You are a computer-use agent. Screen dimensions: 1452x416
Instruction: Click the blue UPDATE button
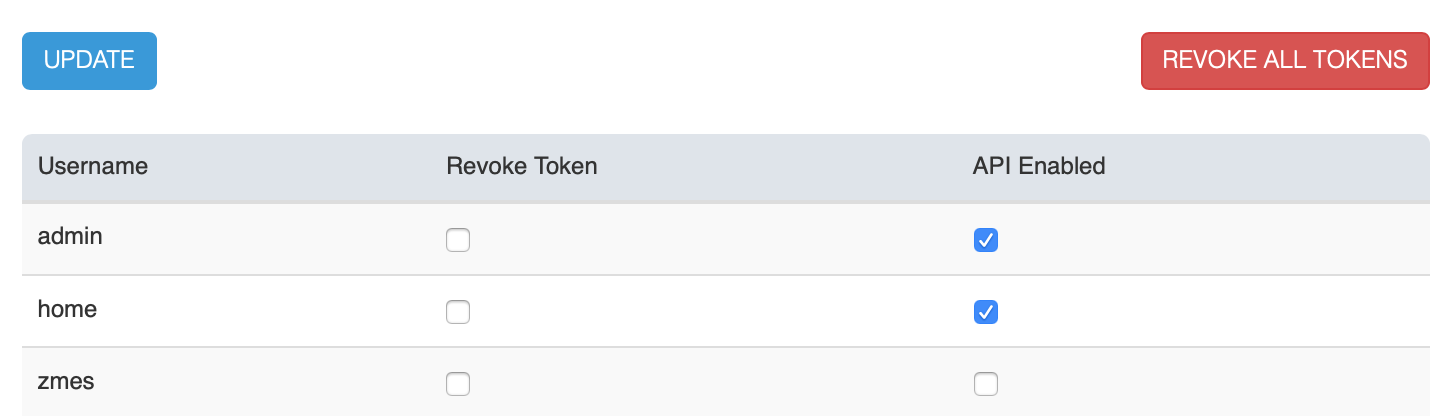(x=89, y=60)
